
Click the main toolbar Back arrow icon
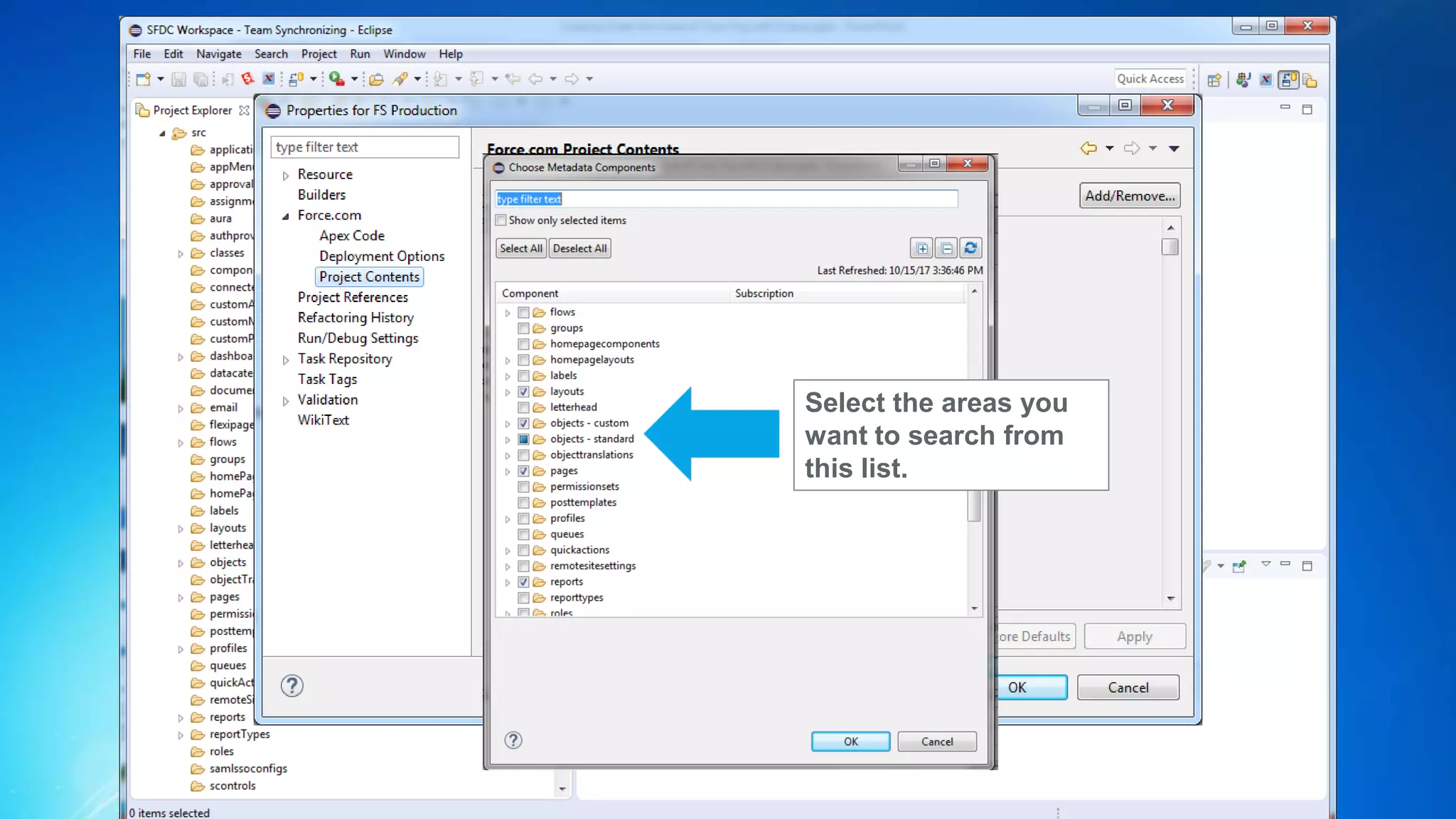(x=535, y=79)
